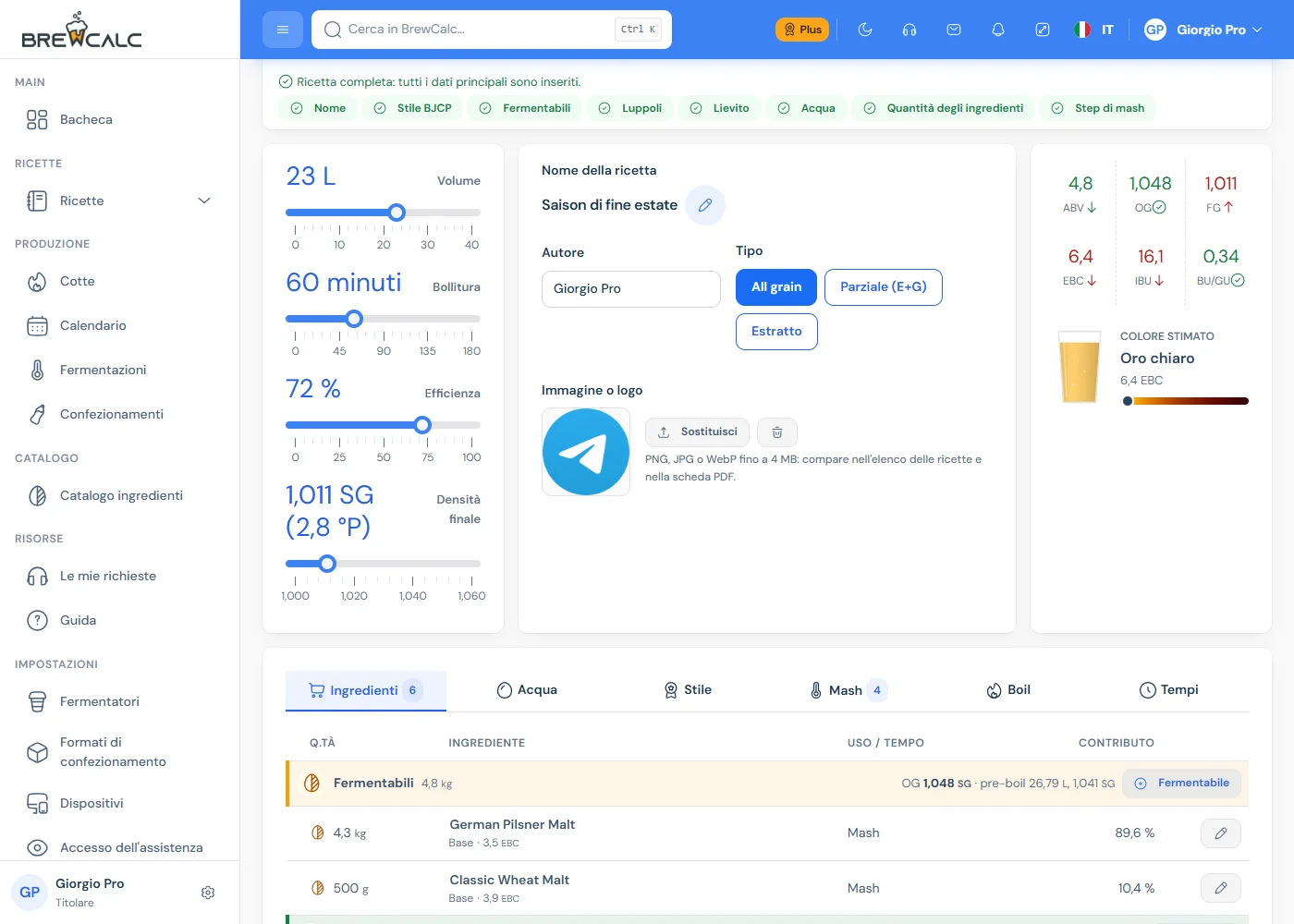Image resolution: width=1294 pixels, height=924 pixels.
Task: Click the recipe logo thumbnail
Action: pyautogui.click(x=586, y=452)
